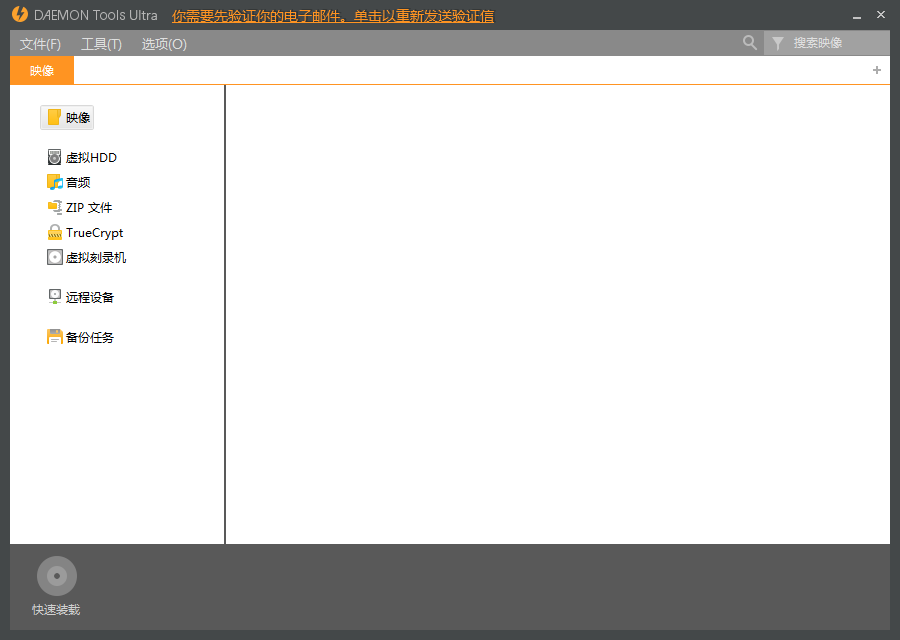
Task: Close the DAEMON Tools Ultra window
Action: 881,15
